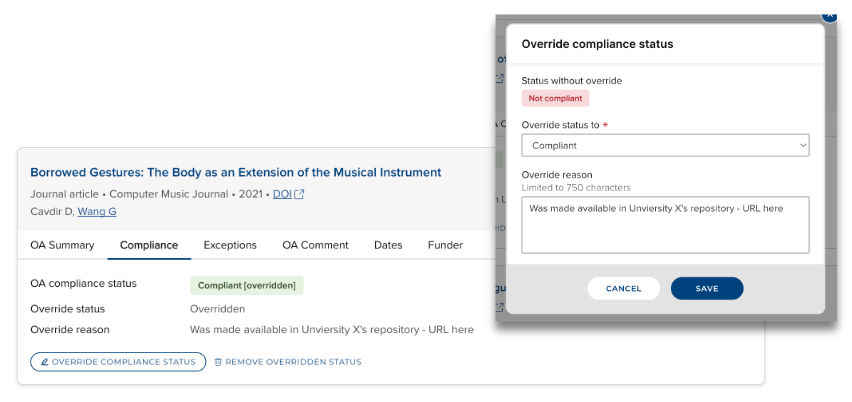Open the Borrowed Gestures article title link

pyautogui.click(x=235, y=172)
